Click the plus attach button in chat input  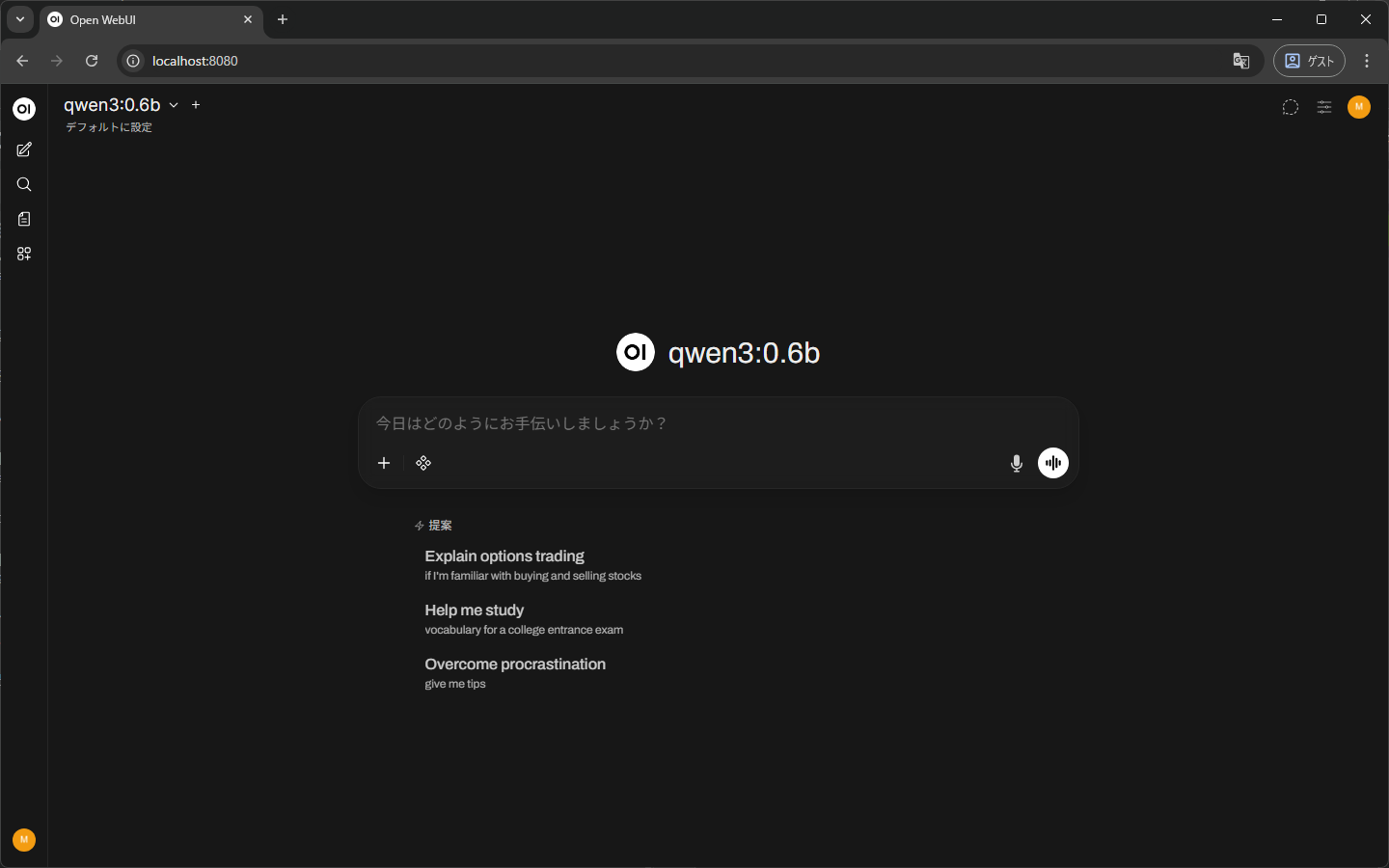pos(384,463)
